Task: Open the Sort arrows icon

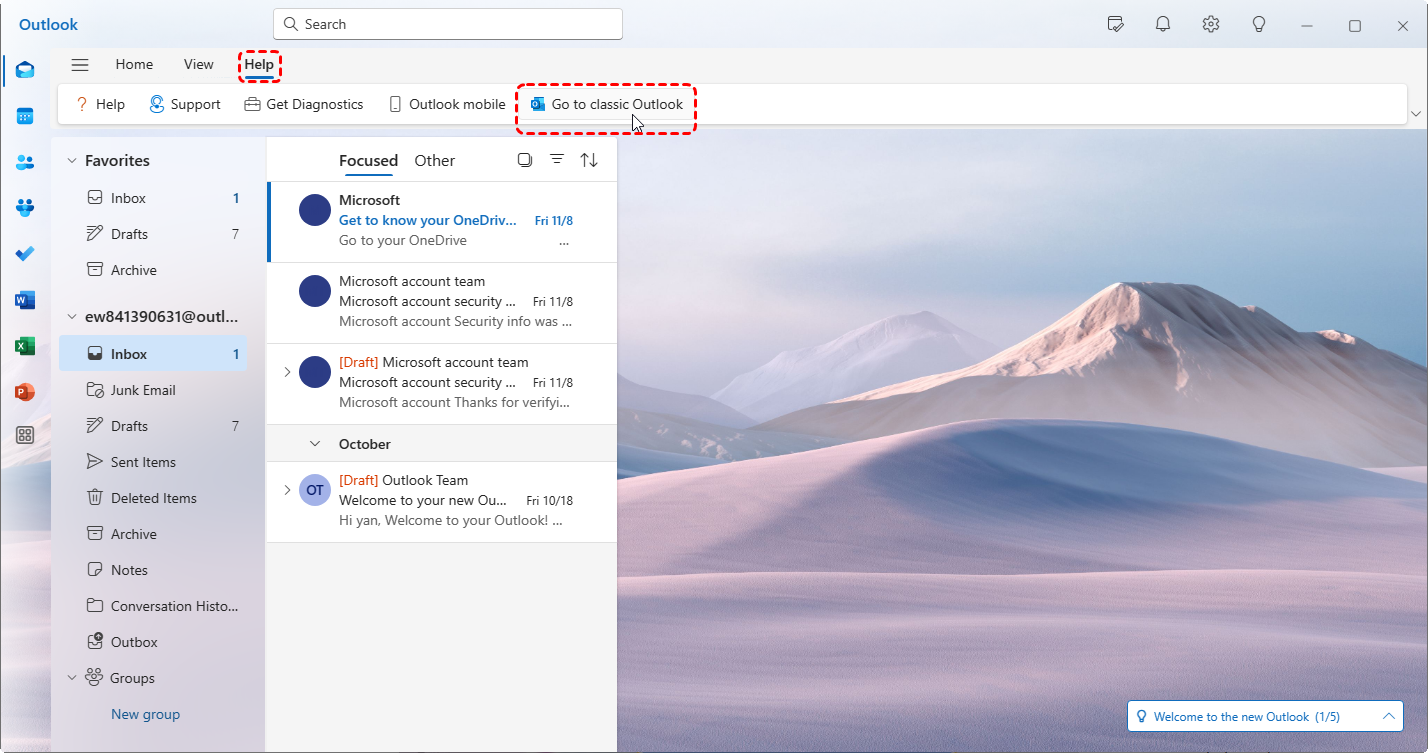Action: 589,160
